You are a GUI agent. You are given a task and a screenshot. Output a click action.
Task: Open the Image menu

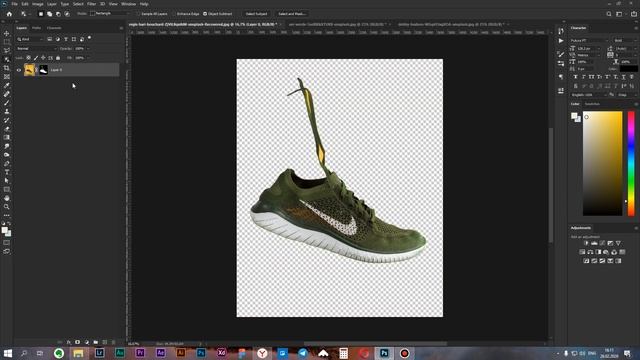38,4
